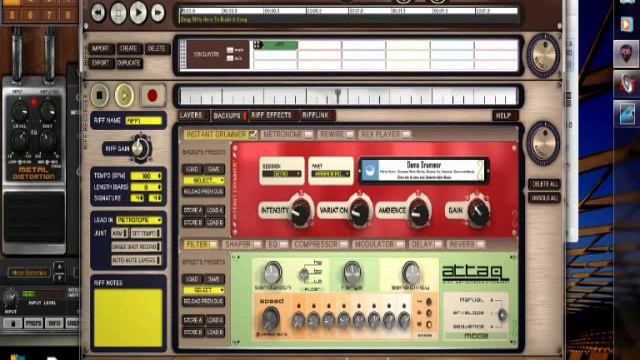Toggle the EQ effect checkbox

(x=283, y=244)
